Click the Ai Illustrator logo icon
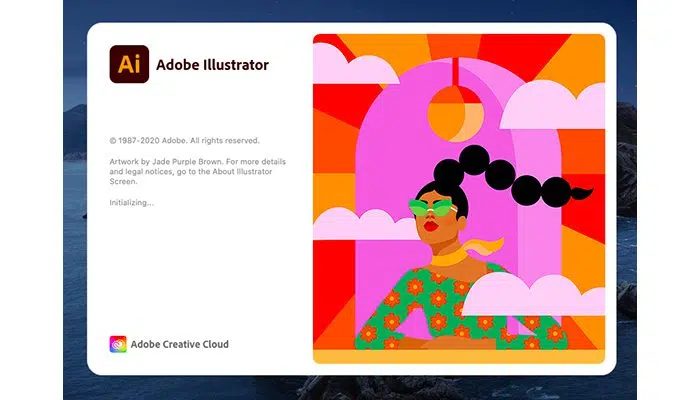Image resolution: width=700 pixels, height=400 pixels. pyautogui.click(x=129, y=64)
